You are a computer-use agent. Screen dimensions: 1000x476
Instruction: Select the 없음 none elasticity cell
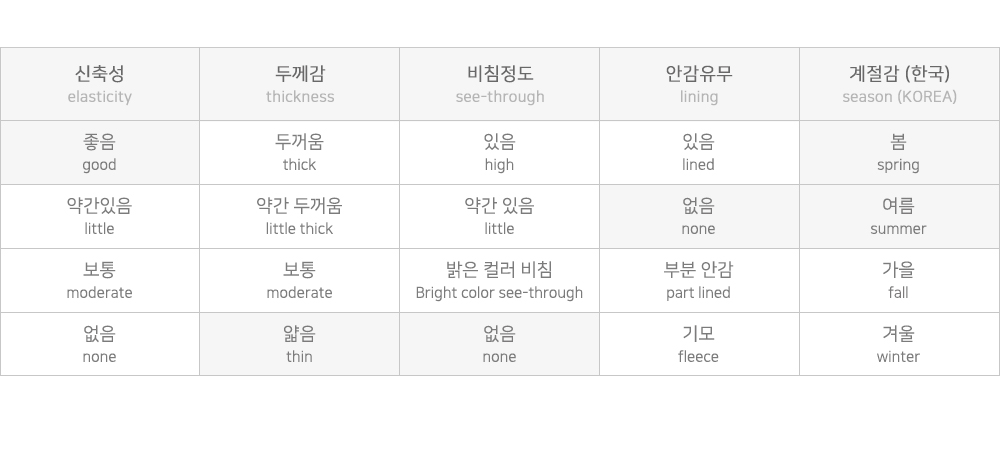coord(99,344)
